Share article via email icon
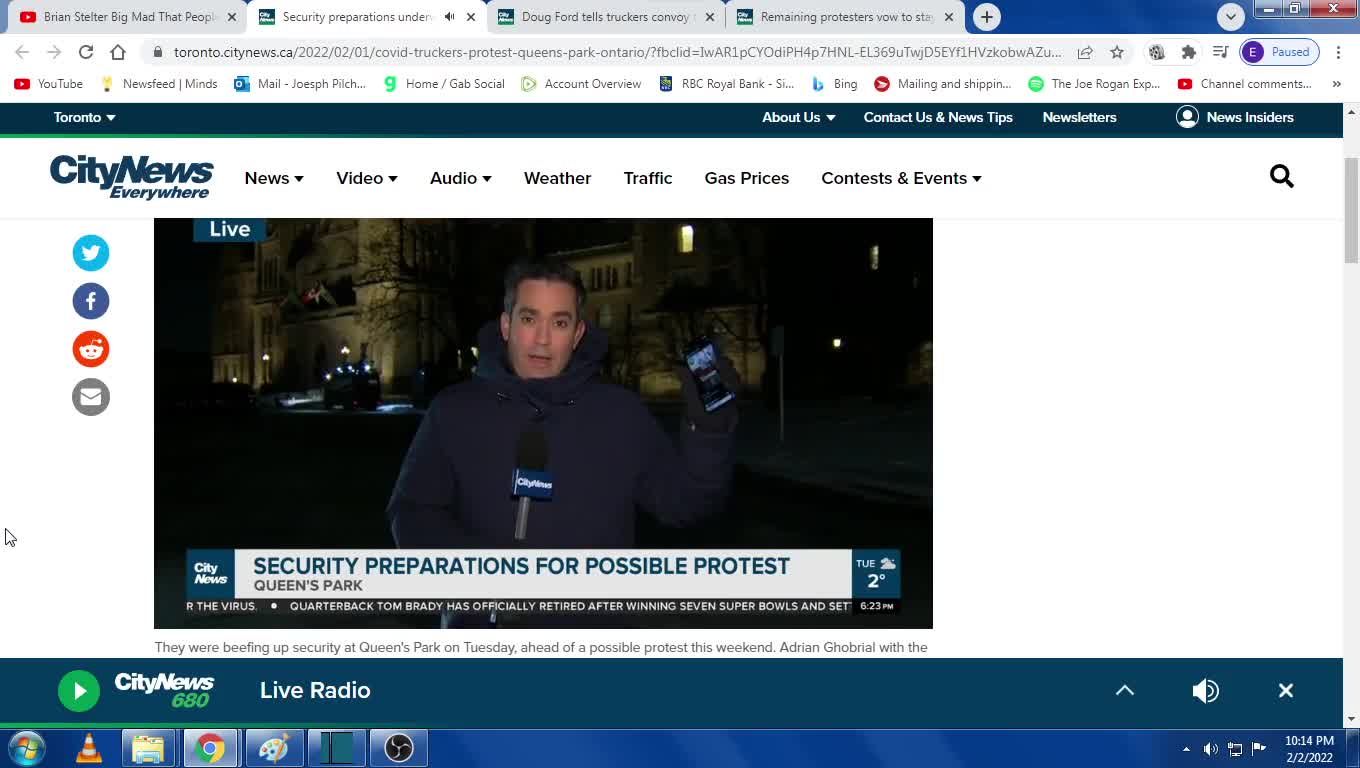The height and width of the screenshot is (768, 1360). pos(91,397)
